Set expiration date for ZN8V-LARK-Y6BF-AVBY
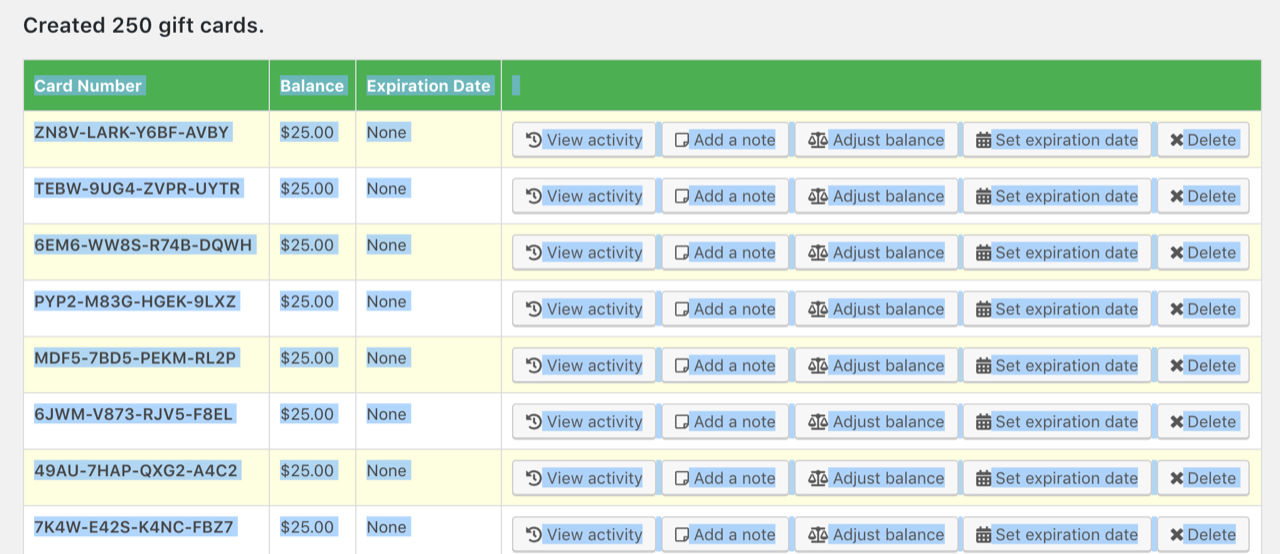This screenshot has width=1280, height=554. tap(1057, 140)
